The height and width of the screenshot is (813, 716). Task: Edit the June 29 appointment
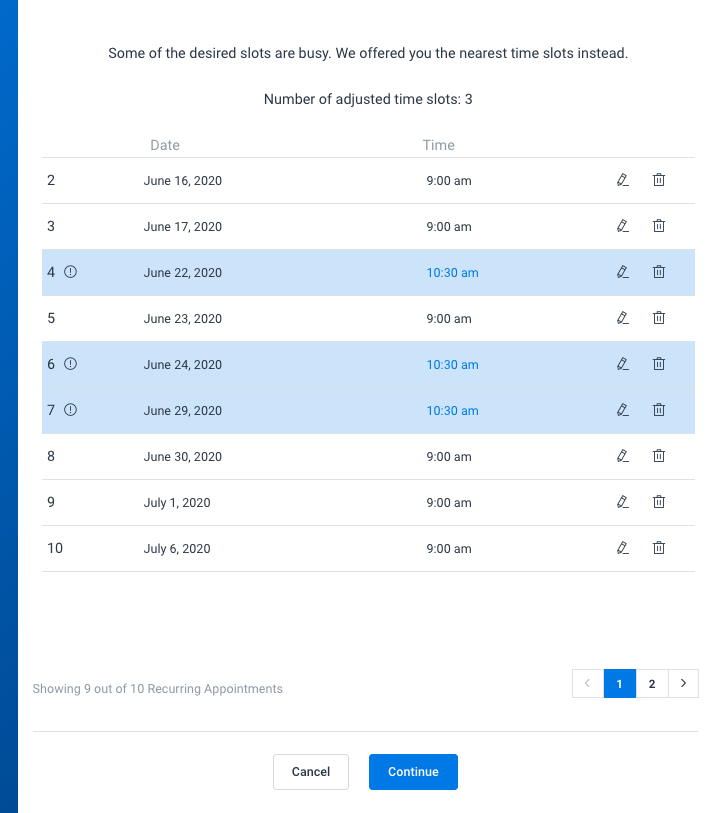[622, 410]
